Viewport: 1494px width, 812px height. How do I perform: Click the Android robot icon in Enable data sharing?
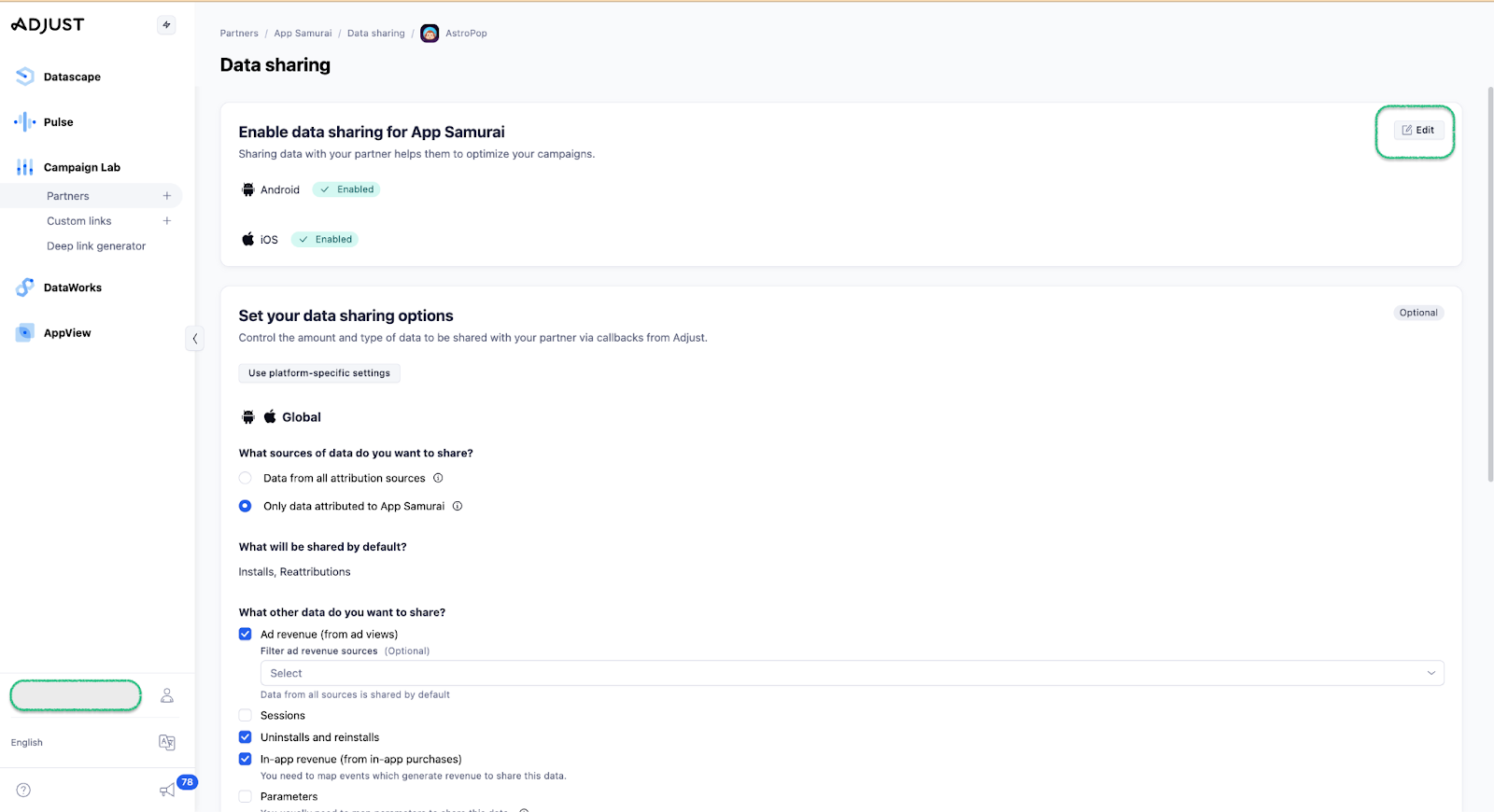pos(248,189)
